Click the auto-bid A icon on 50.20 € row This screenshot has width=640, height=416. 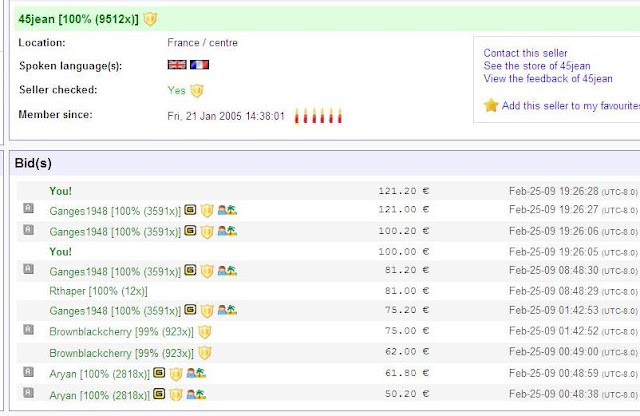pos(28,393)
